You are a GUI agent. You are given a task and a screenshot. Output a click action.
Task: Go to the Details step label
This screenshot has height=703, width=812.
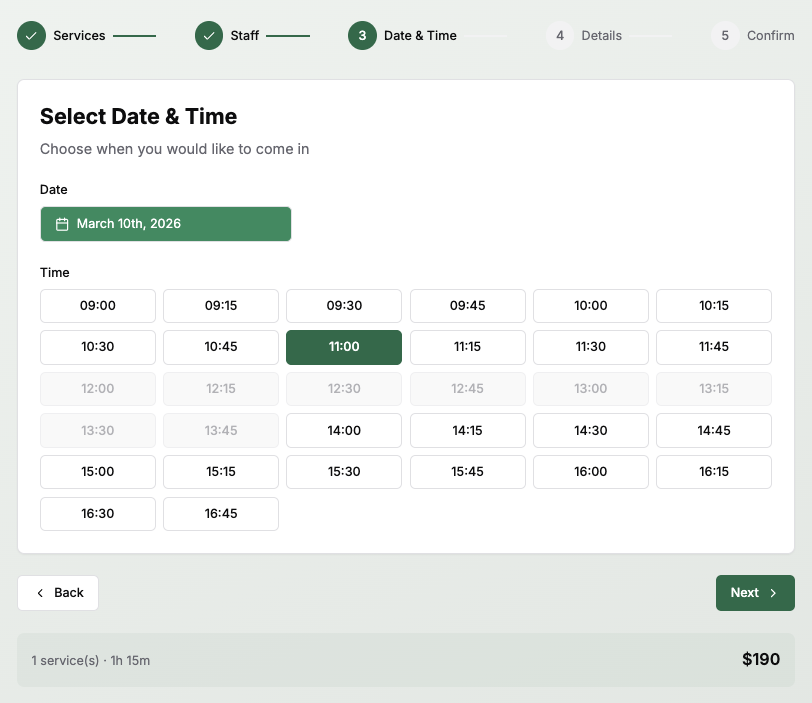[601, 35]
